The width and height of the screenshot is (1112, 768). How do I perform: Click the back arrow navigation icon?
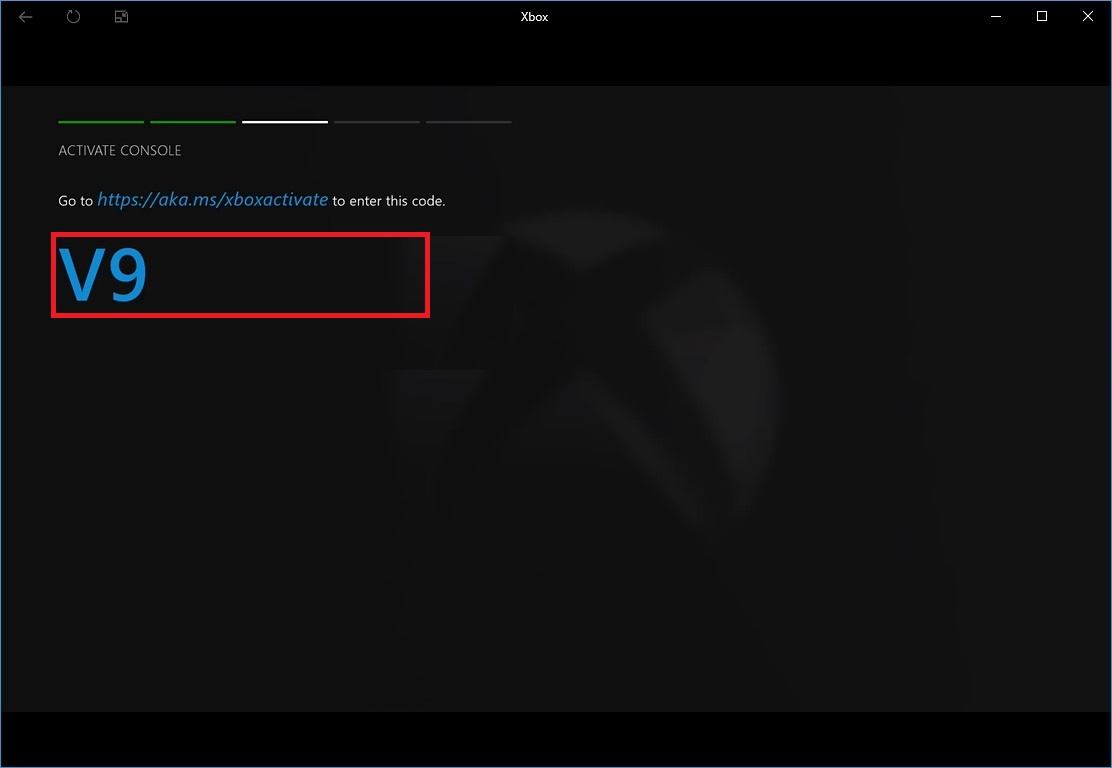tap(26, 16)
